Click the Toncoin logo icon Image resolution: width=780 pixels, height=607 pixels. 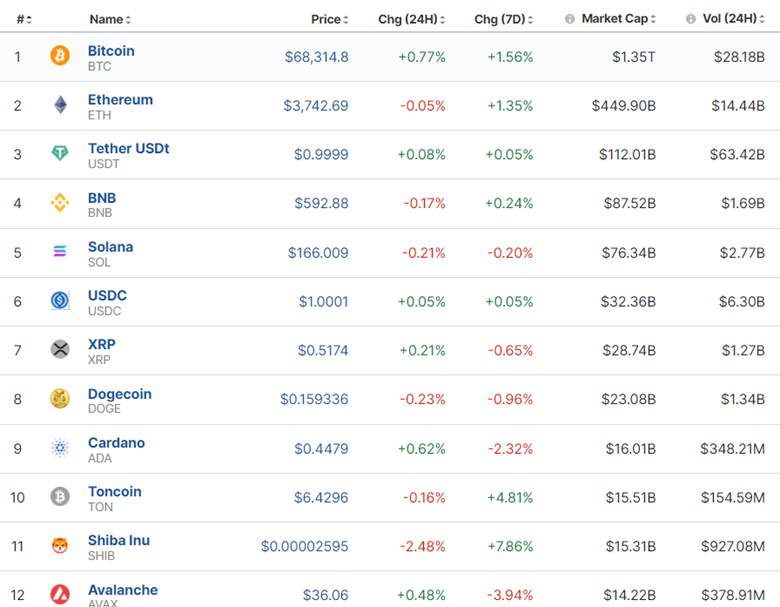point(60,497)
